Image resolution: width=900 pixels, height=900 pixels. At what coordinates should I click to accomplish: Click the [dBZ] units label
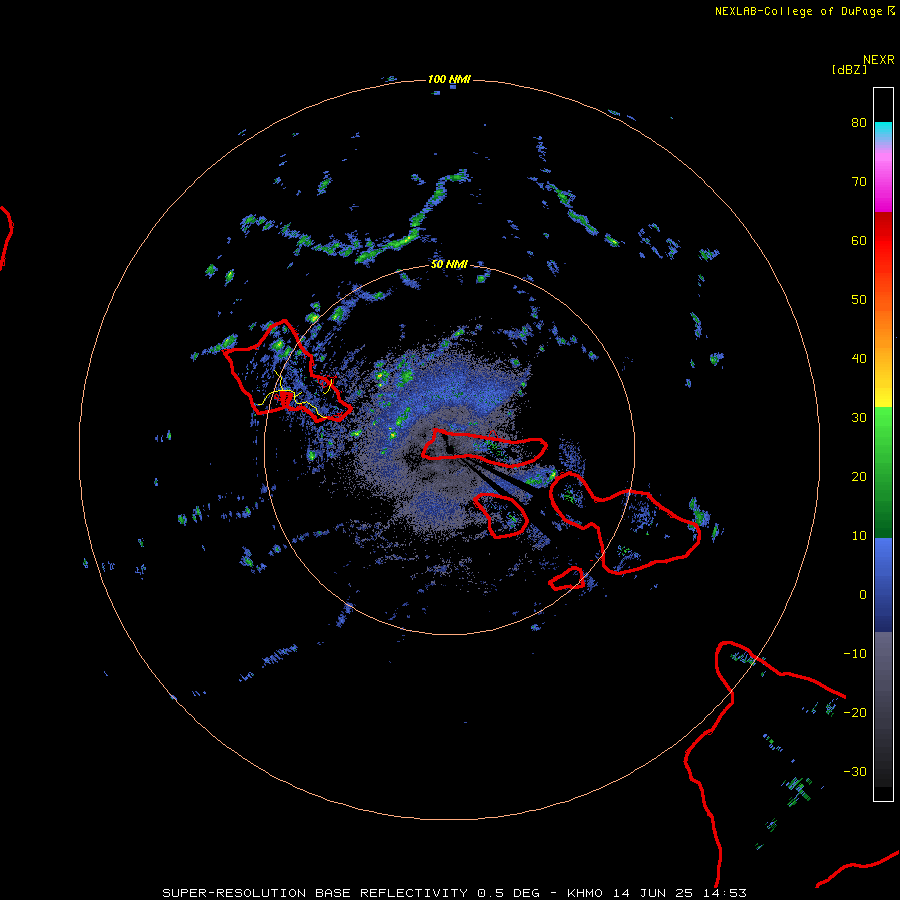point(849,69)
